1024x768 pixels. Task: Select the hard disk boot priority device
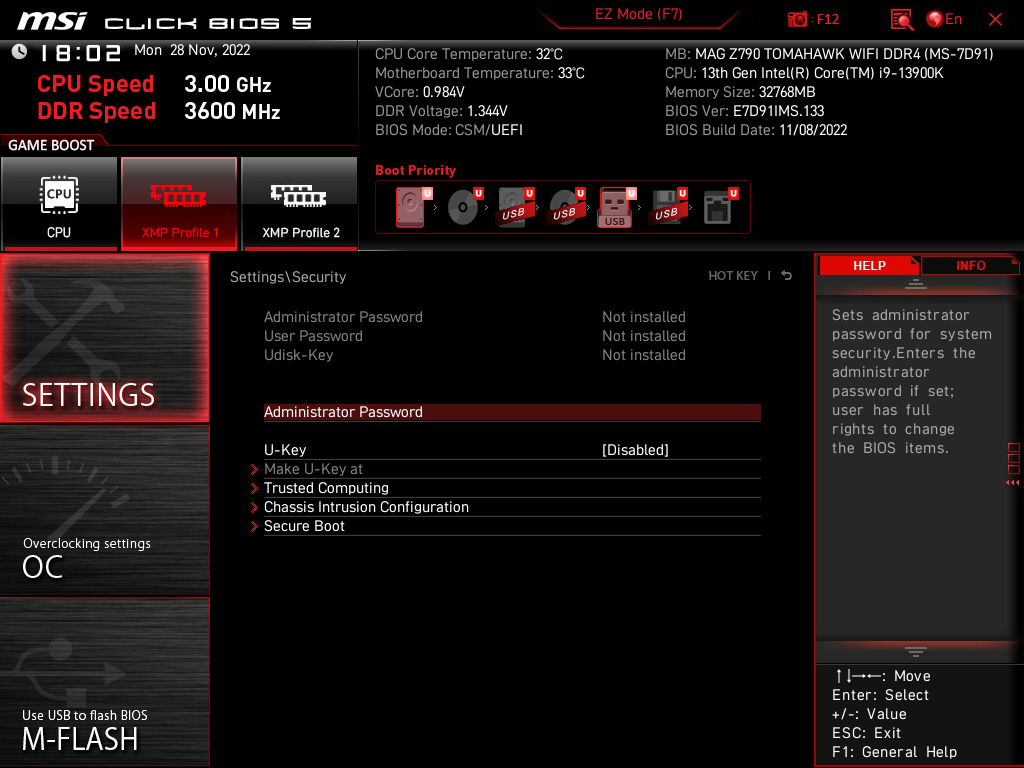pos(413,207)
